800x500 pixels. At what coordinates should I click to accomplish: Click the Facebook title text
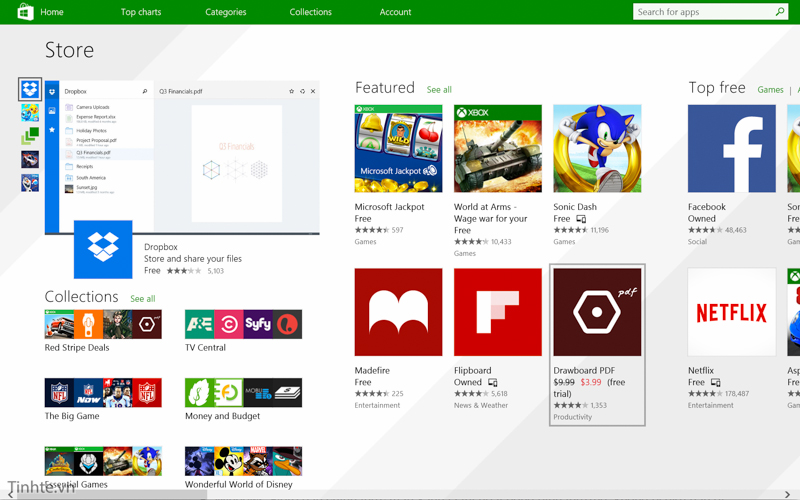[x=707, y=207]
